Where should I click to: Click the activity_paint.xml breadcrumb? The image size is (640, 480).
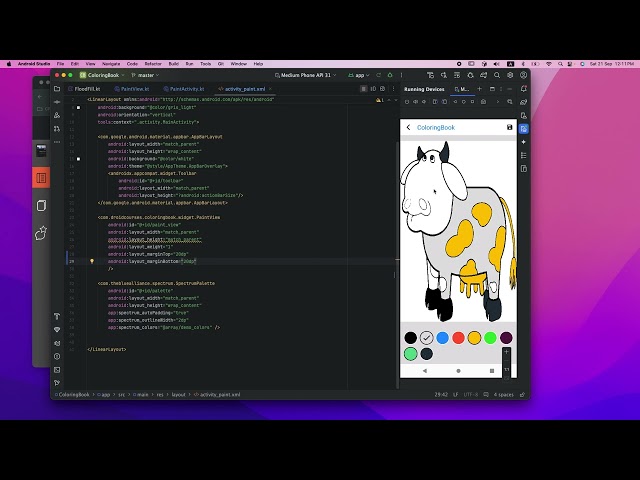click(x=218, y=395)
